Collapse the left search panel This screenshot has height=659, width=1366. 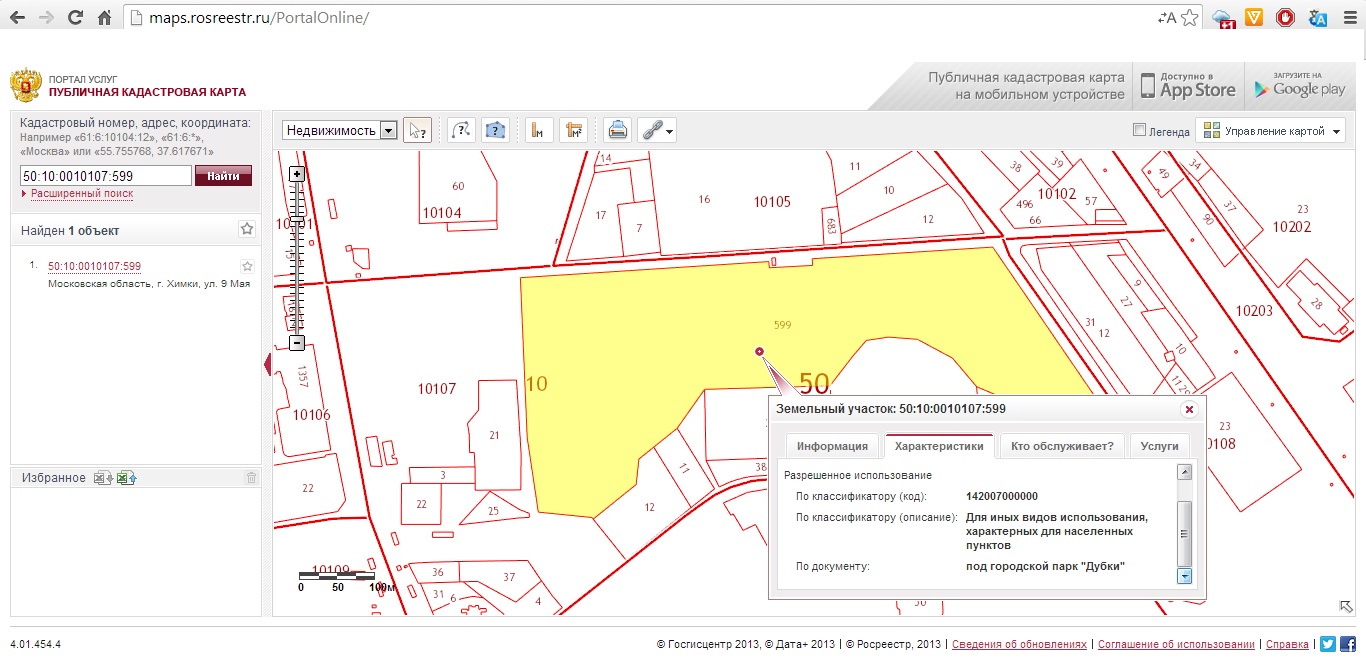pos(267,365)
